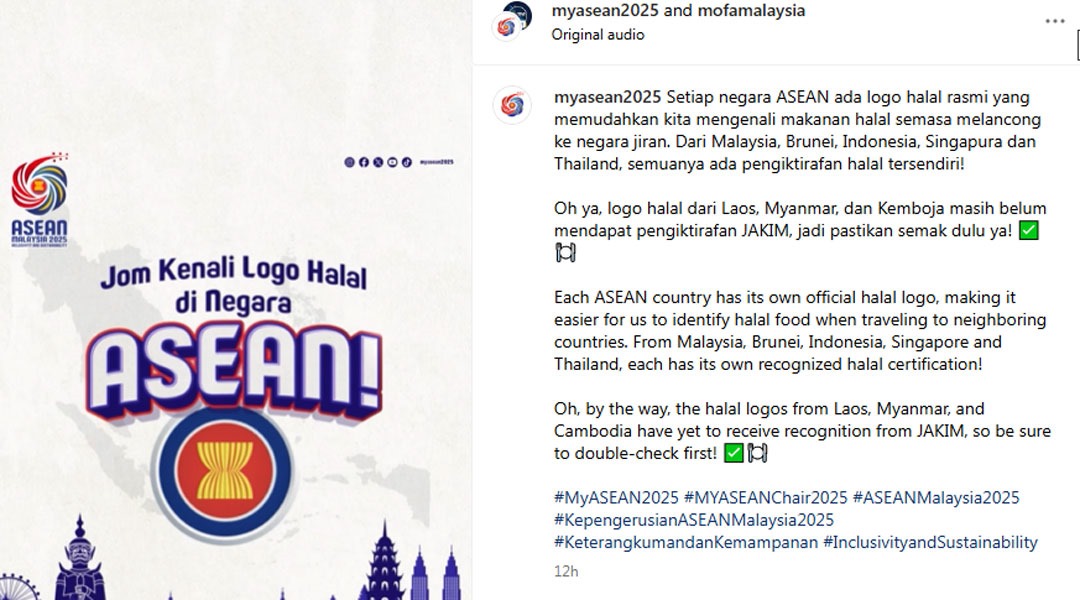Click the X logo icon on the poster
The image size is (1080, 600).
[x=378, y=162]
